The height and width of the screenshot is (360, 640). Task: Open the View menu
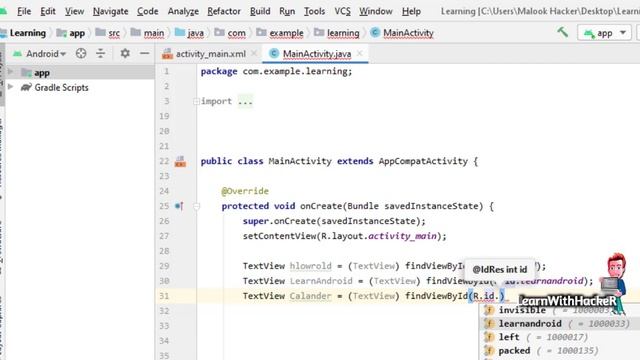pos(74,11)
